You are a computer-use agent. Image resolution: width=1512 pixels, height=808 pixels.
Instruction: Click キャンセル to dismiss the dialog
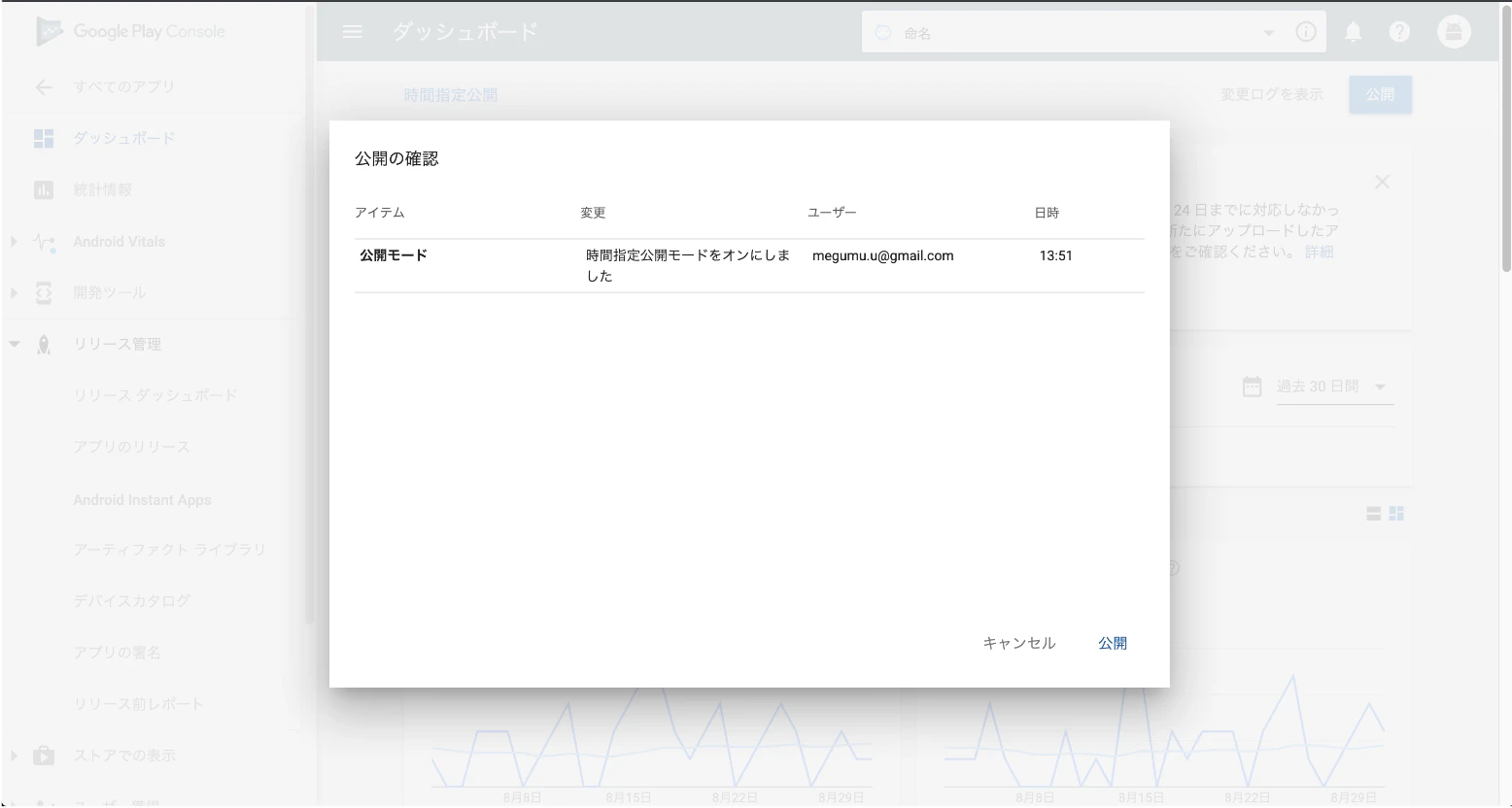click(1018, 643)
